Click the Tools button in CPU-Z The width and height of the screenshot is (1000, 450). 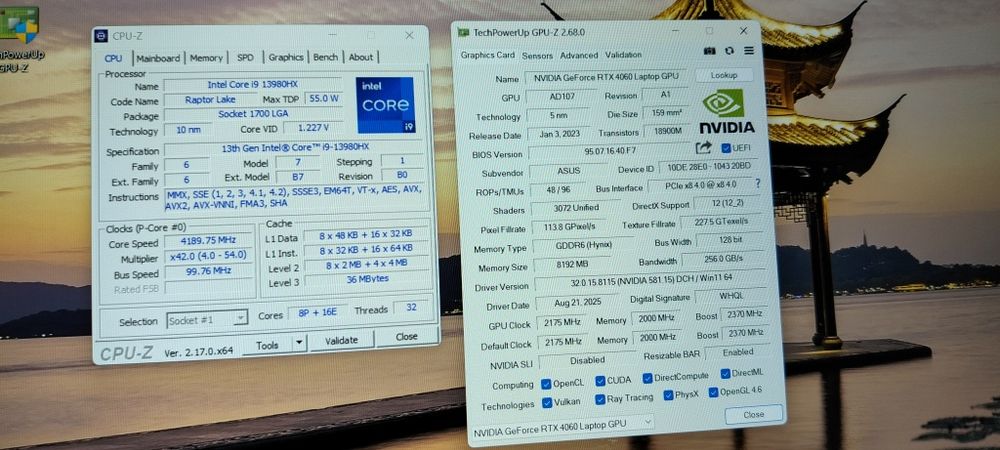click(x=267, y=344)
